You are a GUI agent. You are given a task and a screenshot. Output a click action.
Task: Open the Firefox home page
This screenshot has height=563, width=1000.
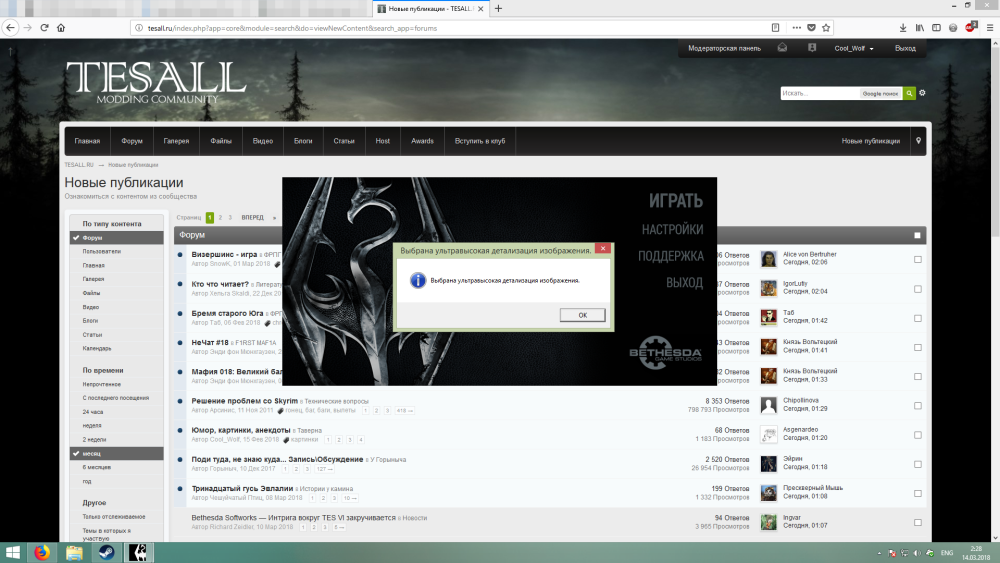coord(61,27)
